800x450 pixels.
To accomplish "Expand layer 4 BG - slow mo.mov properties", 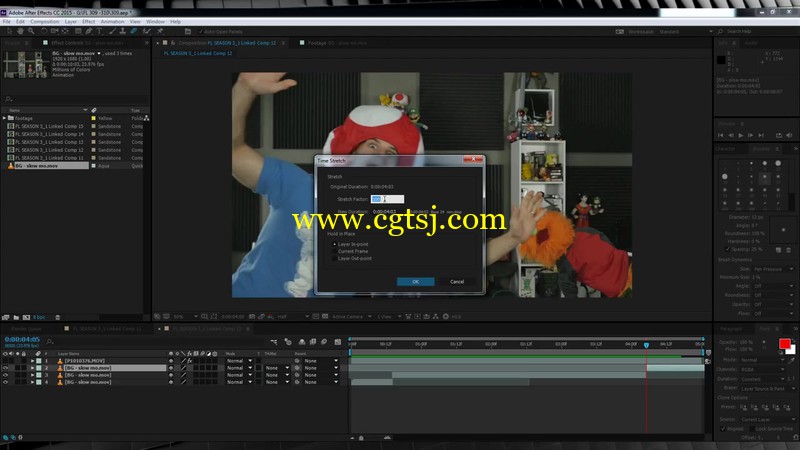I will click(33, 382).
